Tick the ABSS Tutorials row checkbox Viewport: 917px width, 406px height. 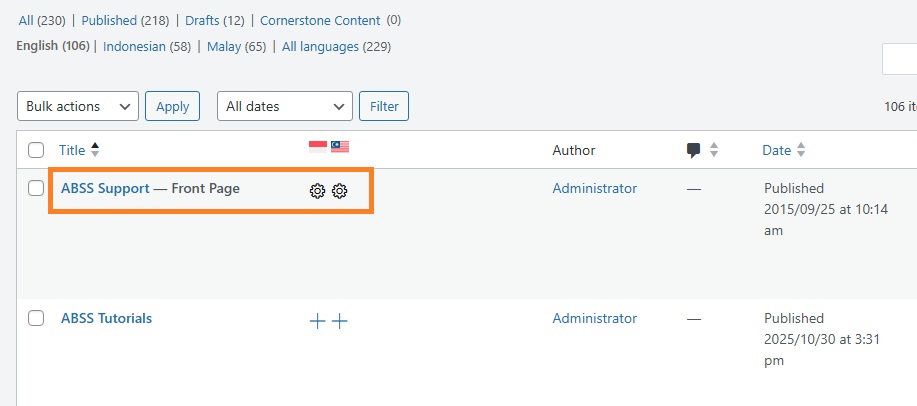click(x=36, y=318)
